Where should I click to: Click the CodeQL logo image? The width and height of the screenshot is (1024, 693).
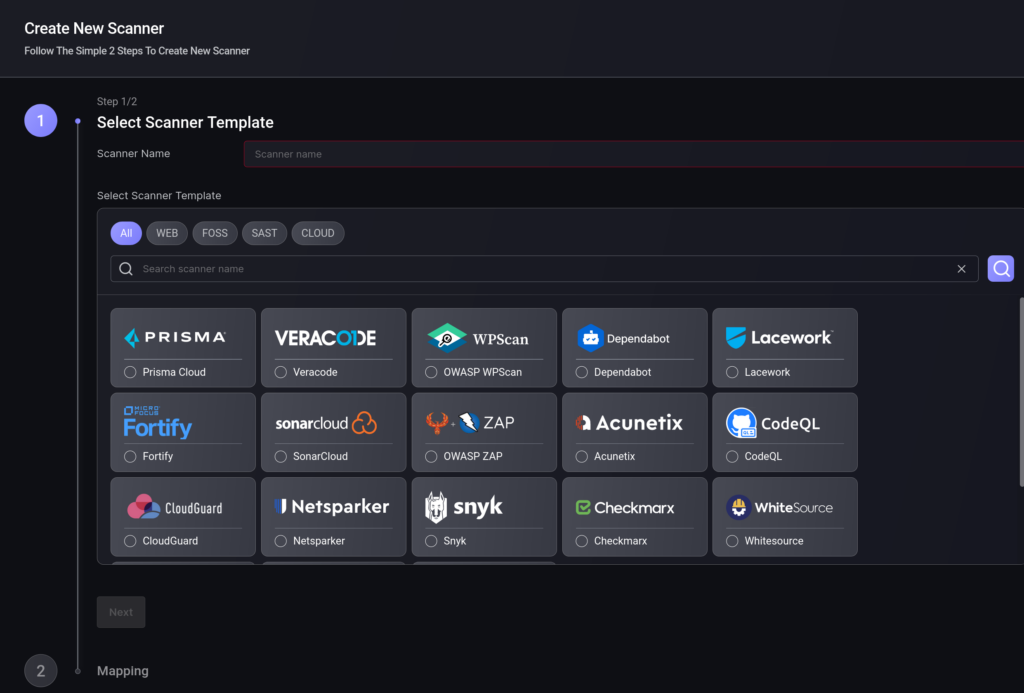pyautogui.click(x=773, y=423)
